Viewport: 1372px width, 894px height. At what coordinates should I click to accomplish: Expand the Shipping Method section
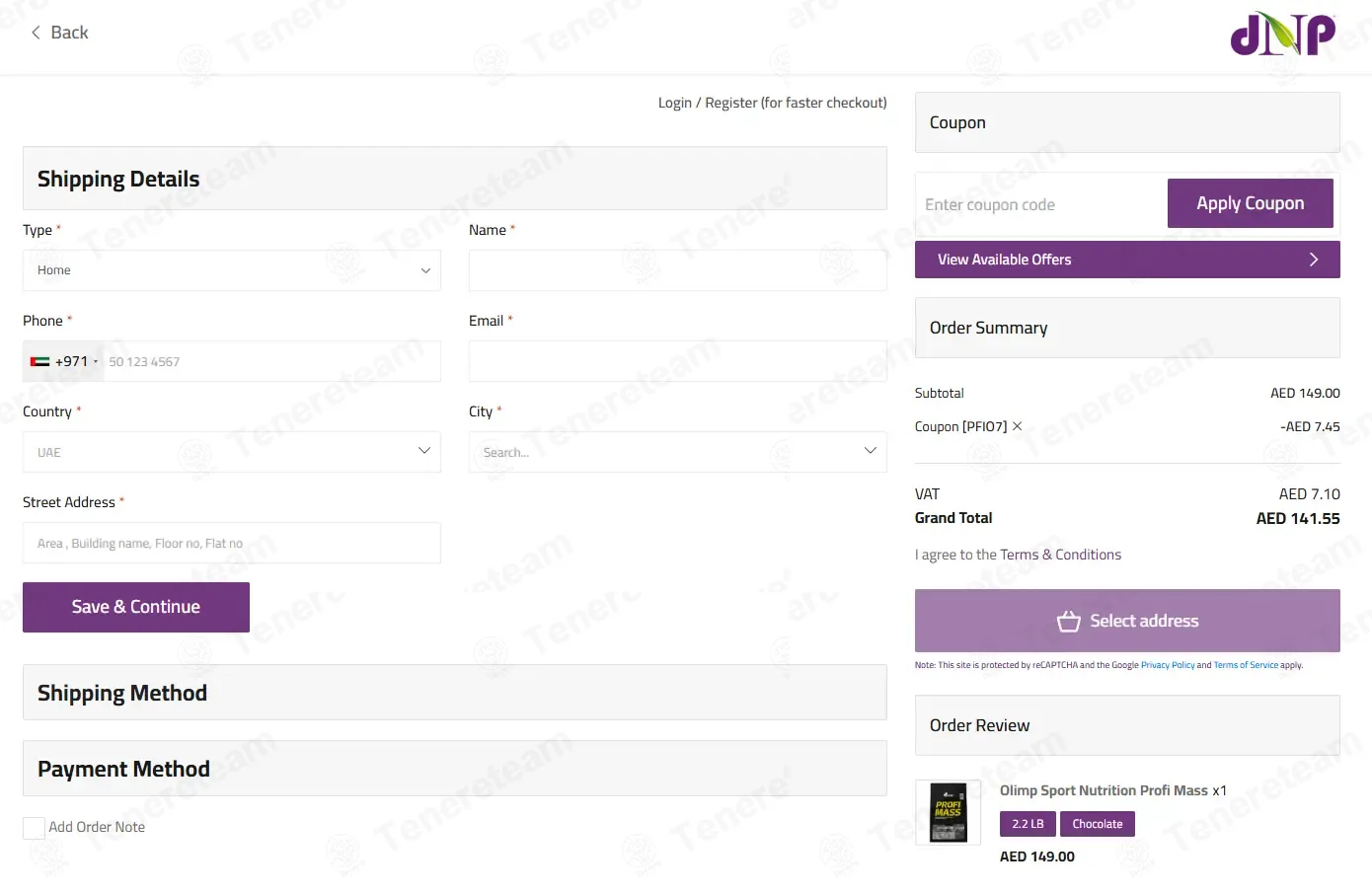pyautogui.click(x=454, y=693)
